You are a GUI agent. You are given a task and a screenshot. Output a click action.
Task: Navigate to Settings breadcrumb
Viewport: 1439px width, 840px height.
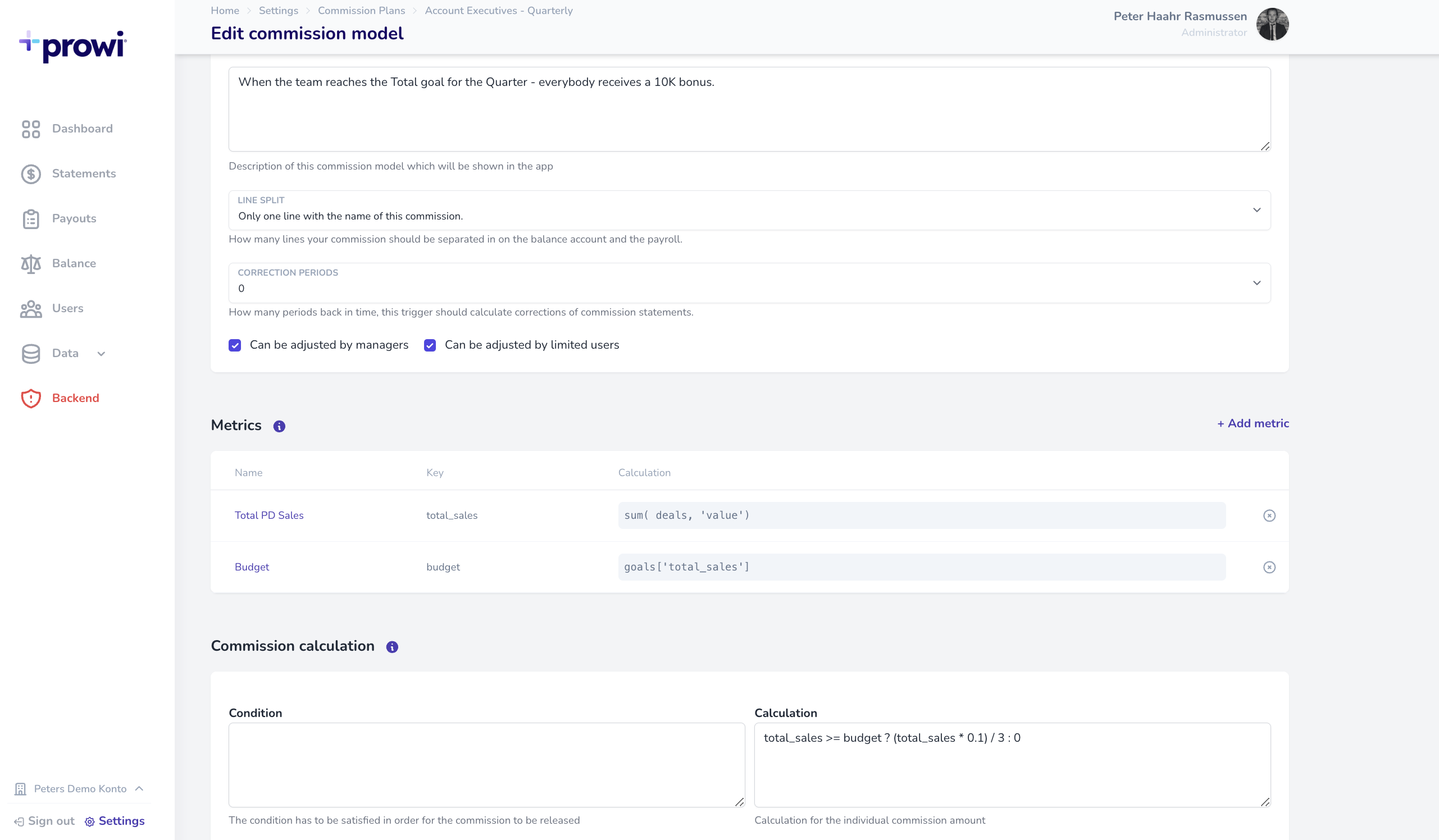pyautogui.click(x=278, y=10)
